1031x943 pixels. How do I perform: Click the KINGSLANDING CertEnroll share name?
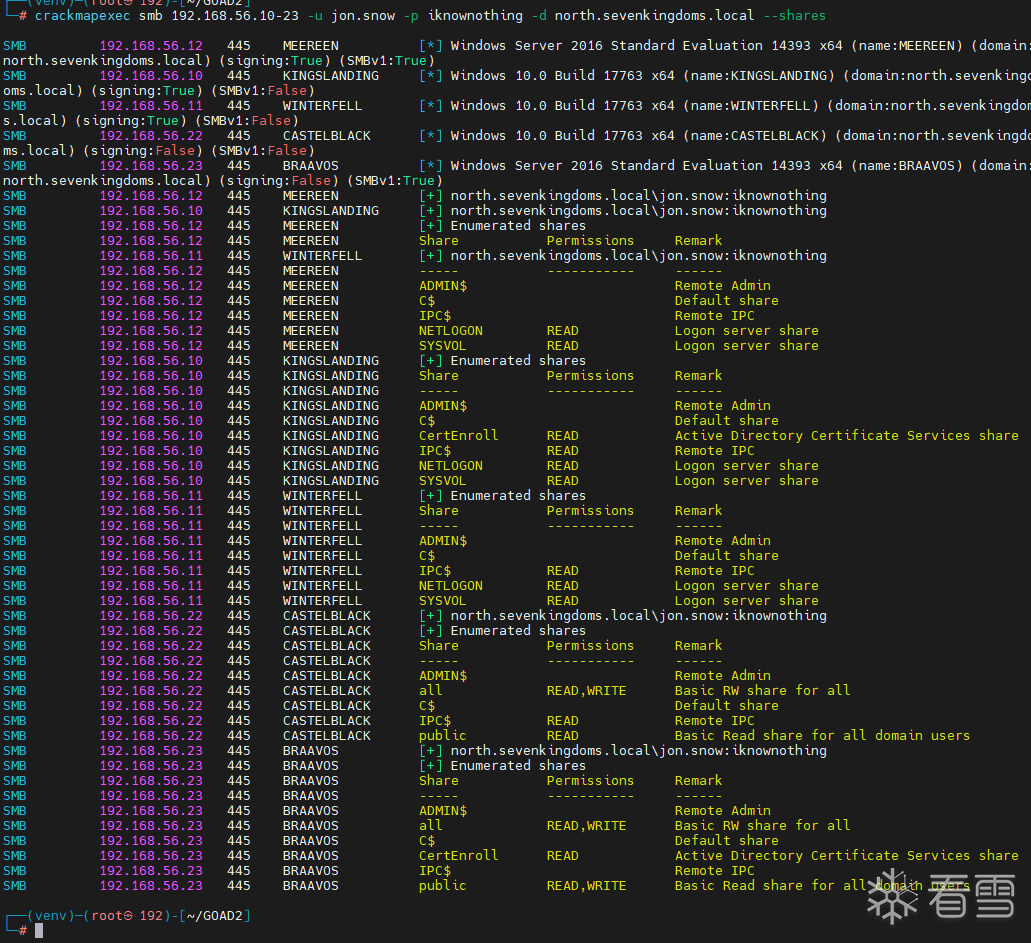(458, 435)
